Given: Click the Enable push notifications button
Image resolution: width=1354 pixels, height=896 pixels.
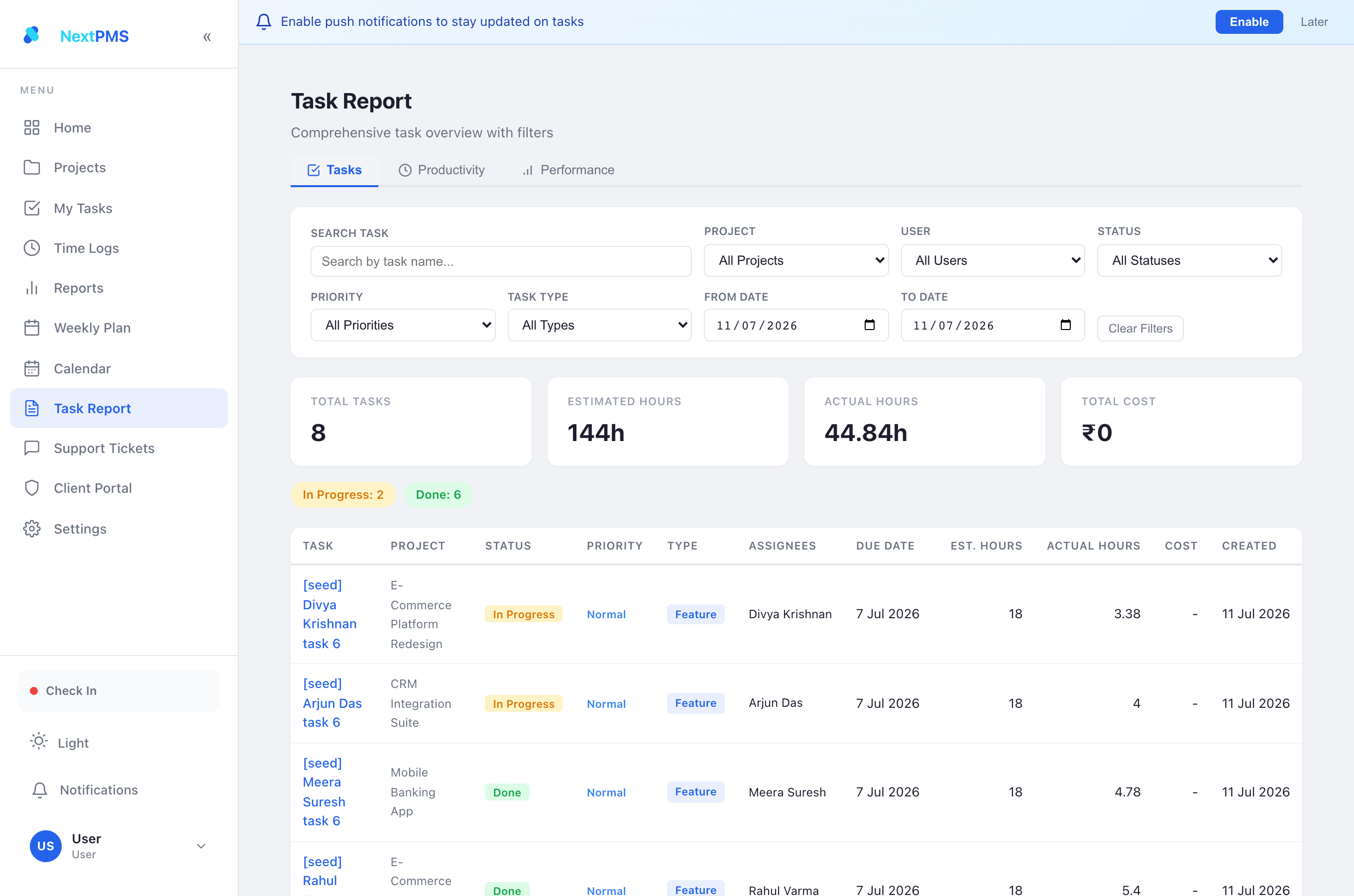Looking at the screenshot, I should pyautogui.click(x=1249, y=22).
